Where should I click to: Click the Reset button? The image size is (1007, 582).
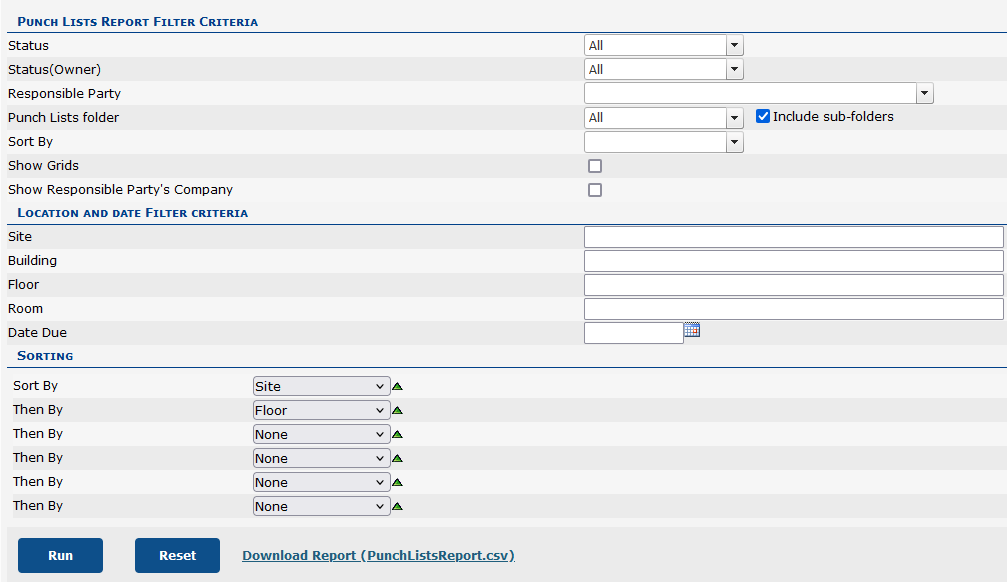(177, 555)
